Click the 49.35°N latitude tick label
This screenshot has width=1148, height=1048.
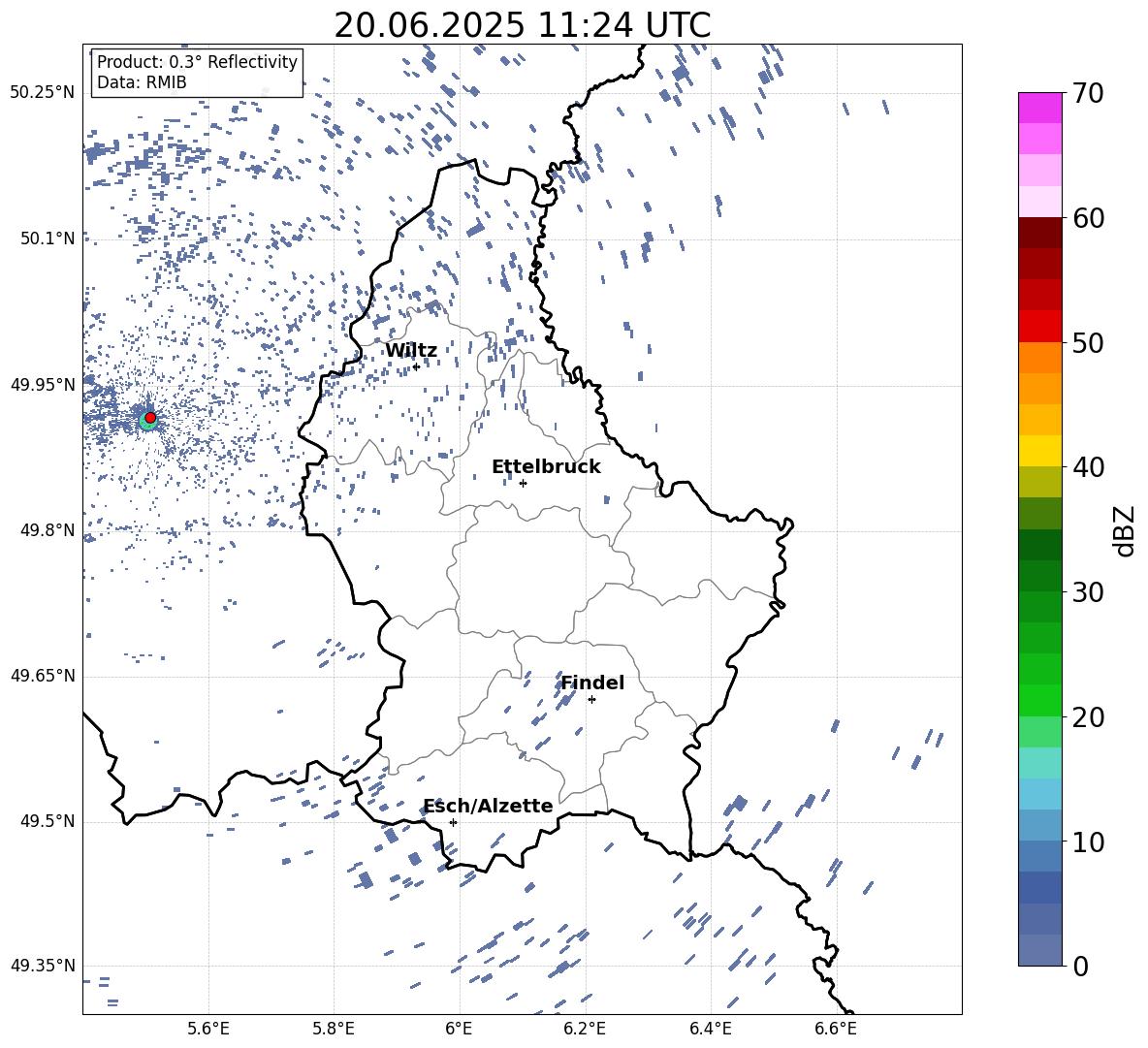[x=43, y=966]
